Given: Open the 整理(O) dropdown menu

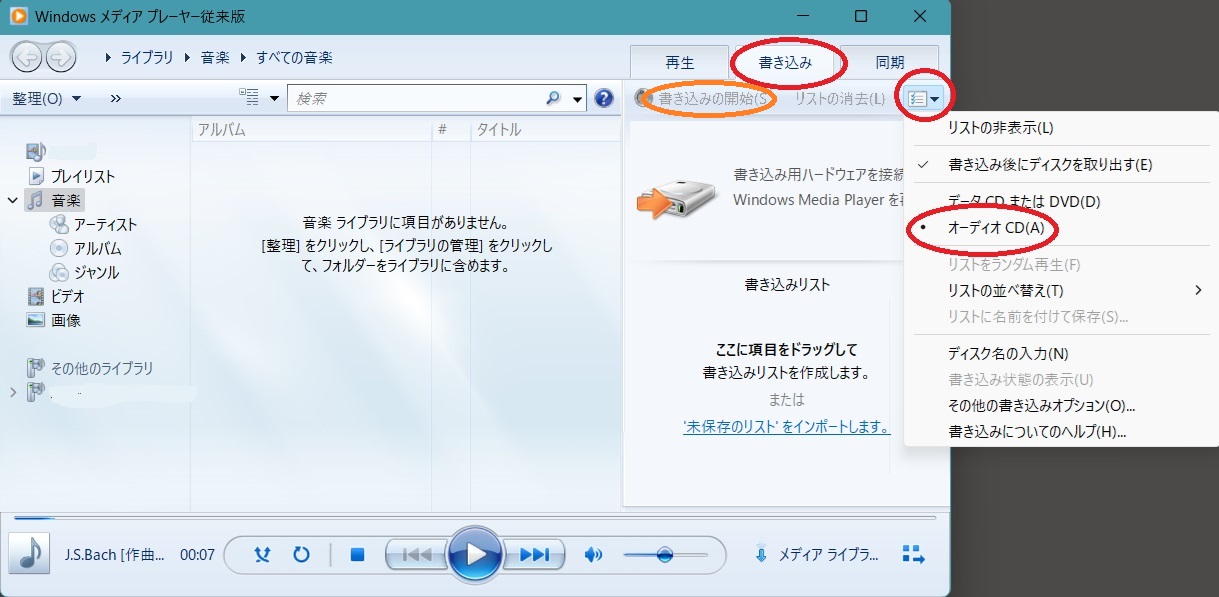Looking at the screenshot, I should click(46, 98).
